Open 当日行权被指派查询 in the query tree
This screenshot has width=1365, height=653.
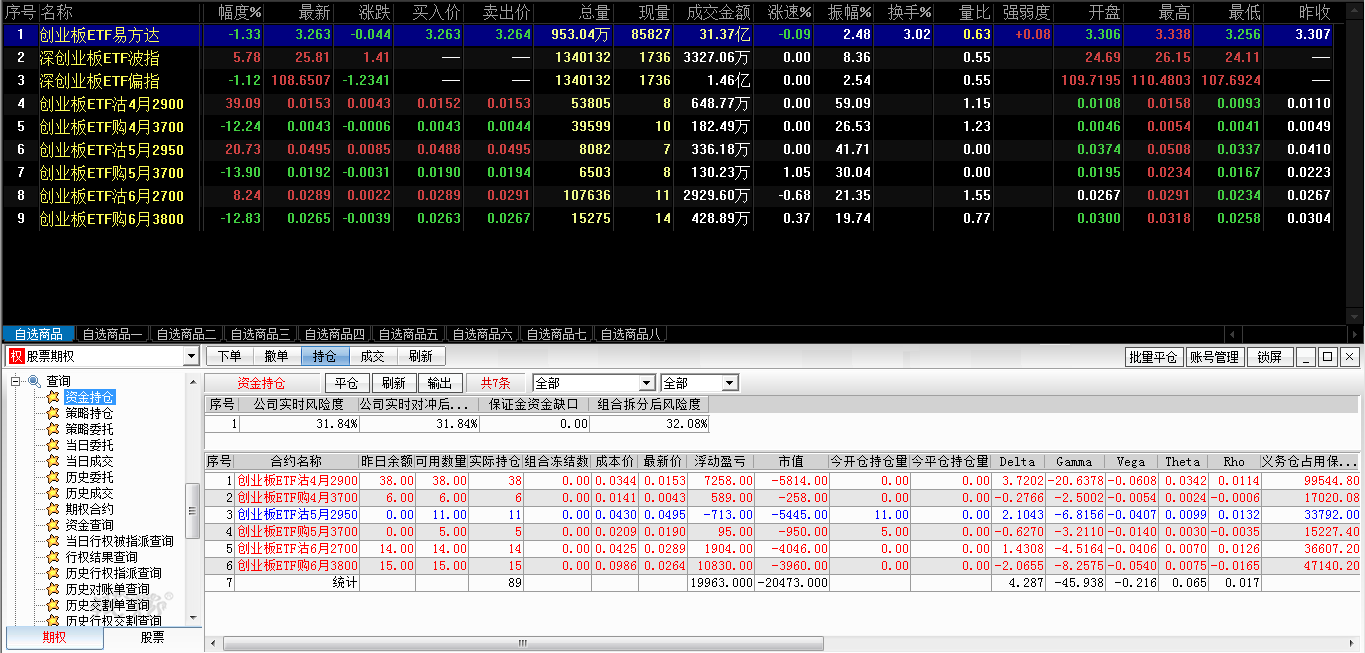(x=119, y=541)
